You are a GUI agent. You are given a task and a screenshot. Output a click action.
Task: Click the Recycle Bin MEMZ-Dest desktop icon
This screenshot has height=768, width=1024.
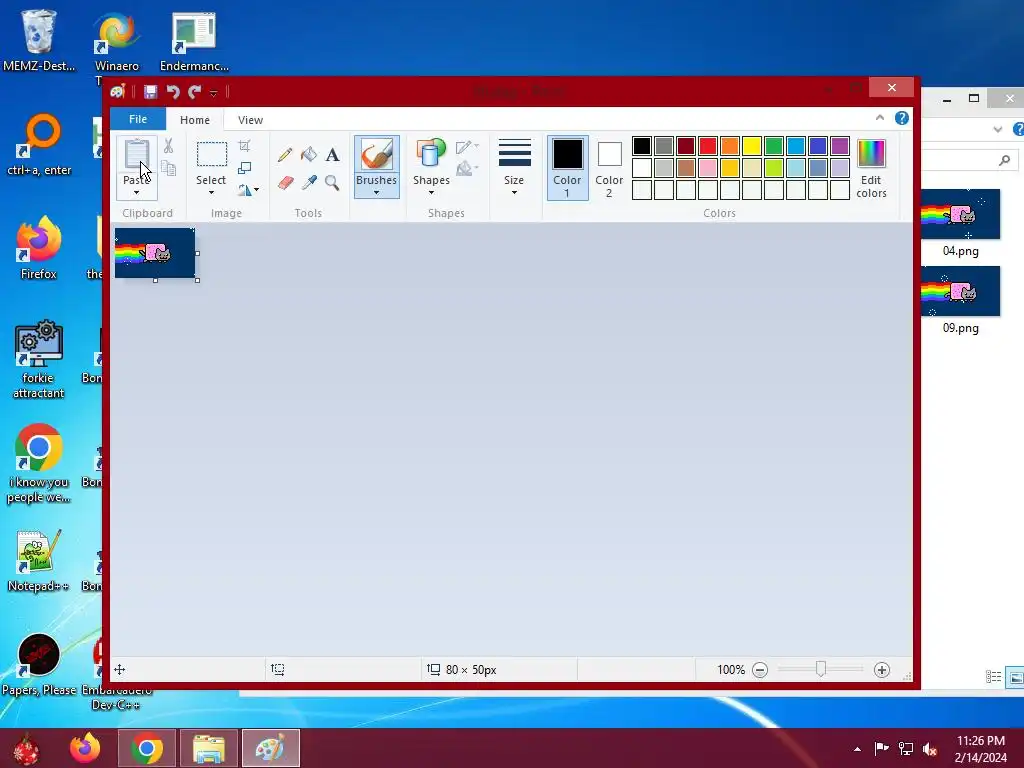coord(39,40)
